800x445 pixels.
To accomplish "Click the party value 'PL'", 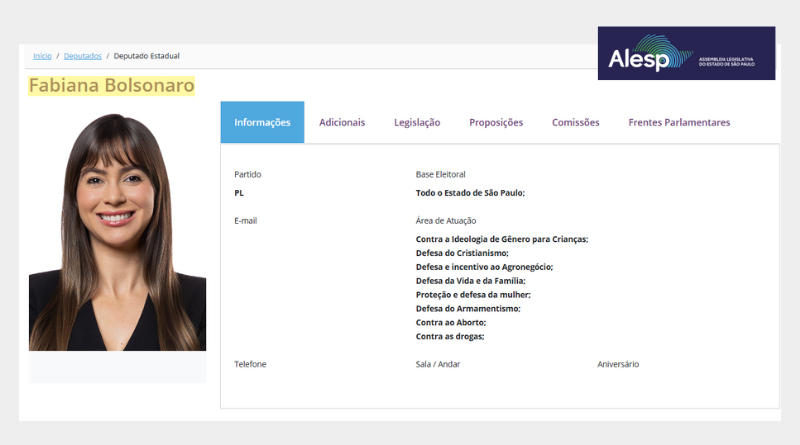I will pos(239,193).
